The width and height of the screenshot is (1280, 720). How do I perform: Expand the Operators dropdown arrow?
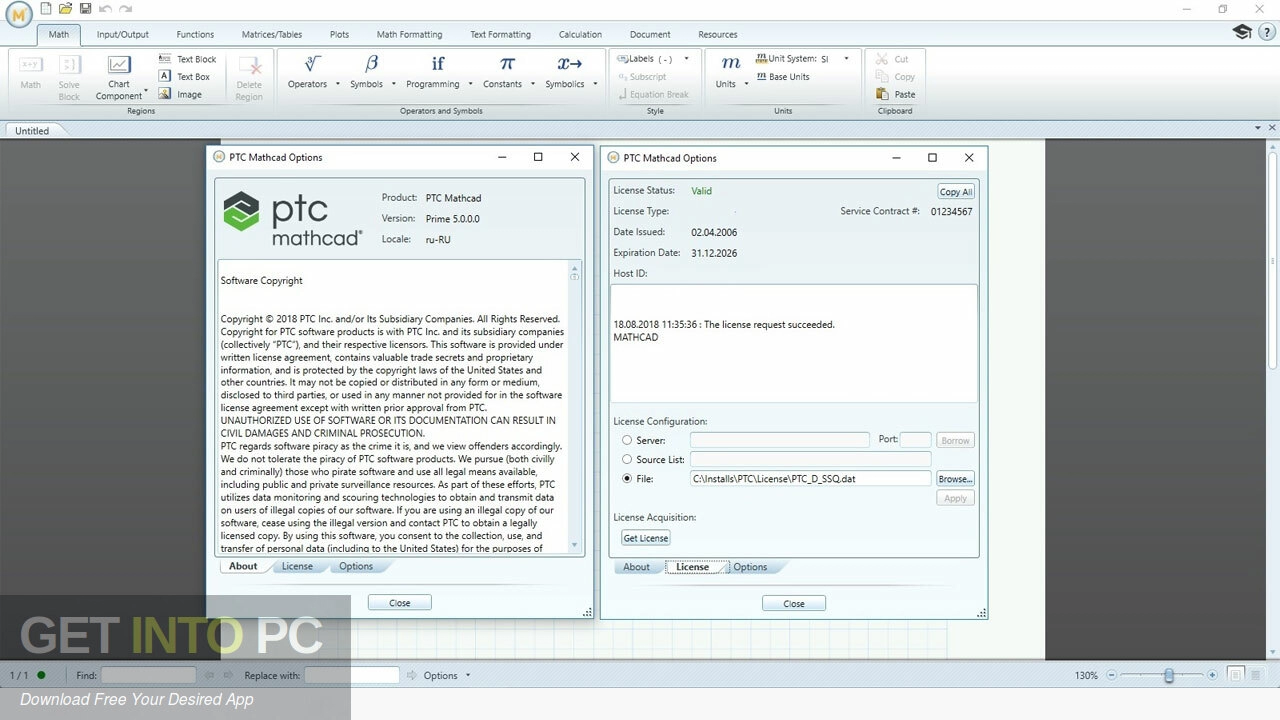(338, 84)
